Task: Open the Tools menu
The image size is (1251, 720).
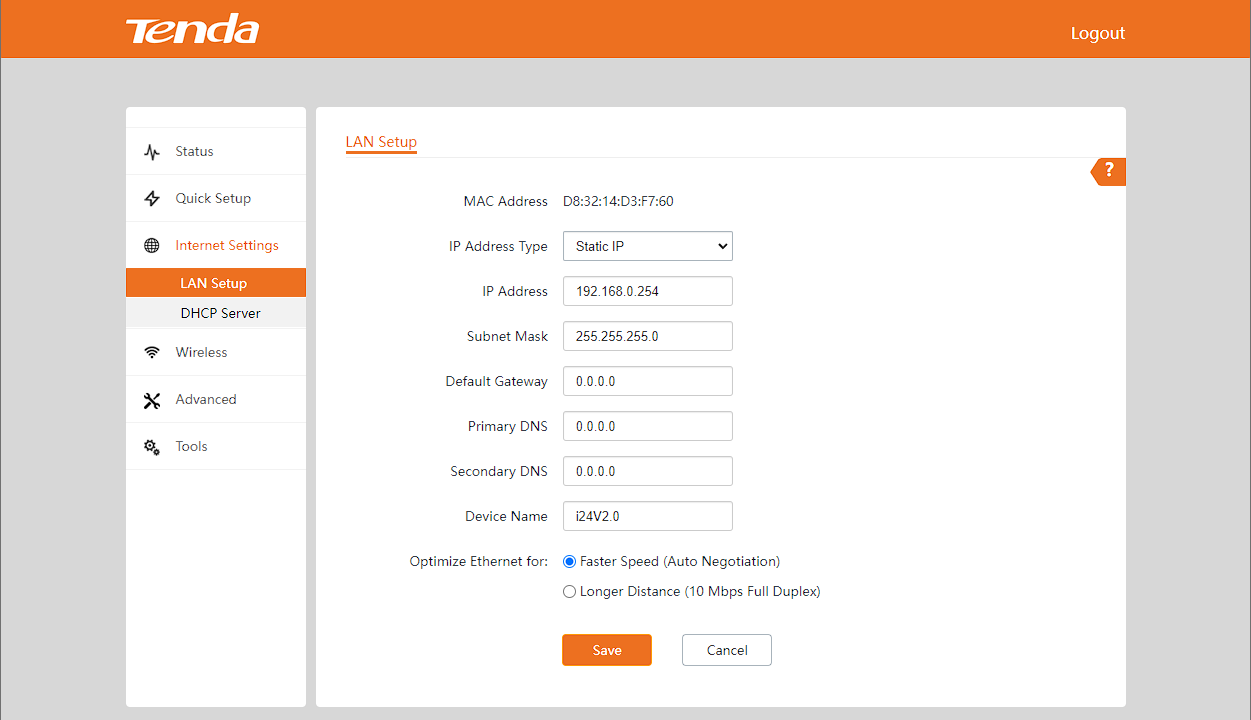Action: pyautogui.click(x=216, y=447)
